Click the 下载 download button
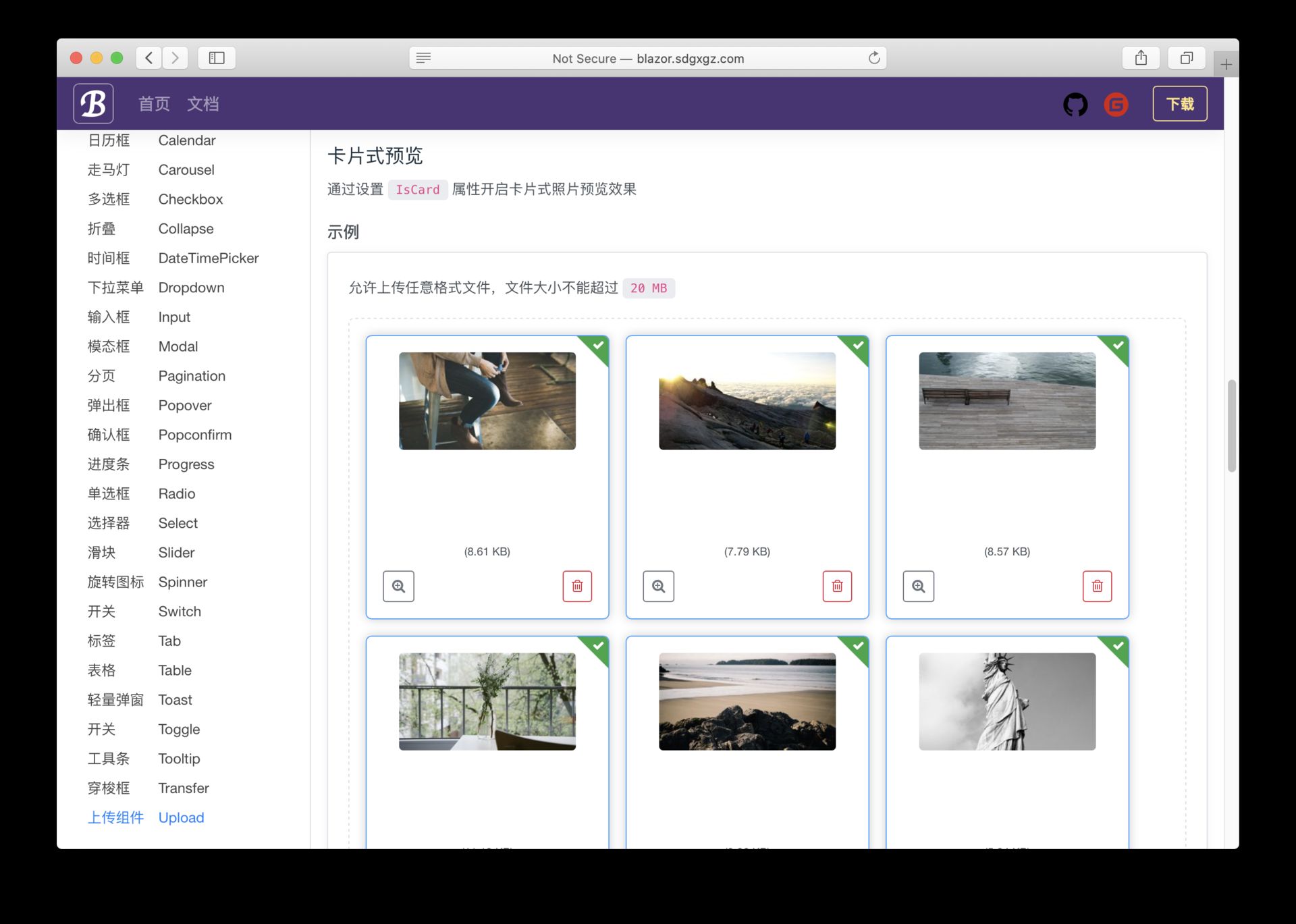The image size is (1296, 924). coord(1181,103)
